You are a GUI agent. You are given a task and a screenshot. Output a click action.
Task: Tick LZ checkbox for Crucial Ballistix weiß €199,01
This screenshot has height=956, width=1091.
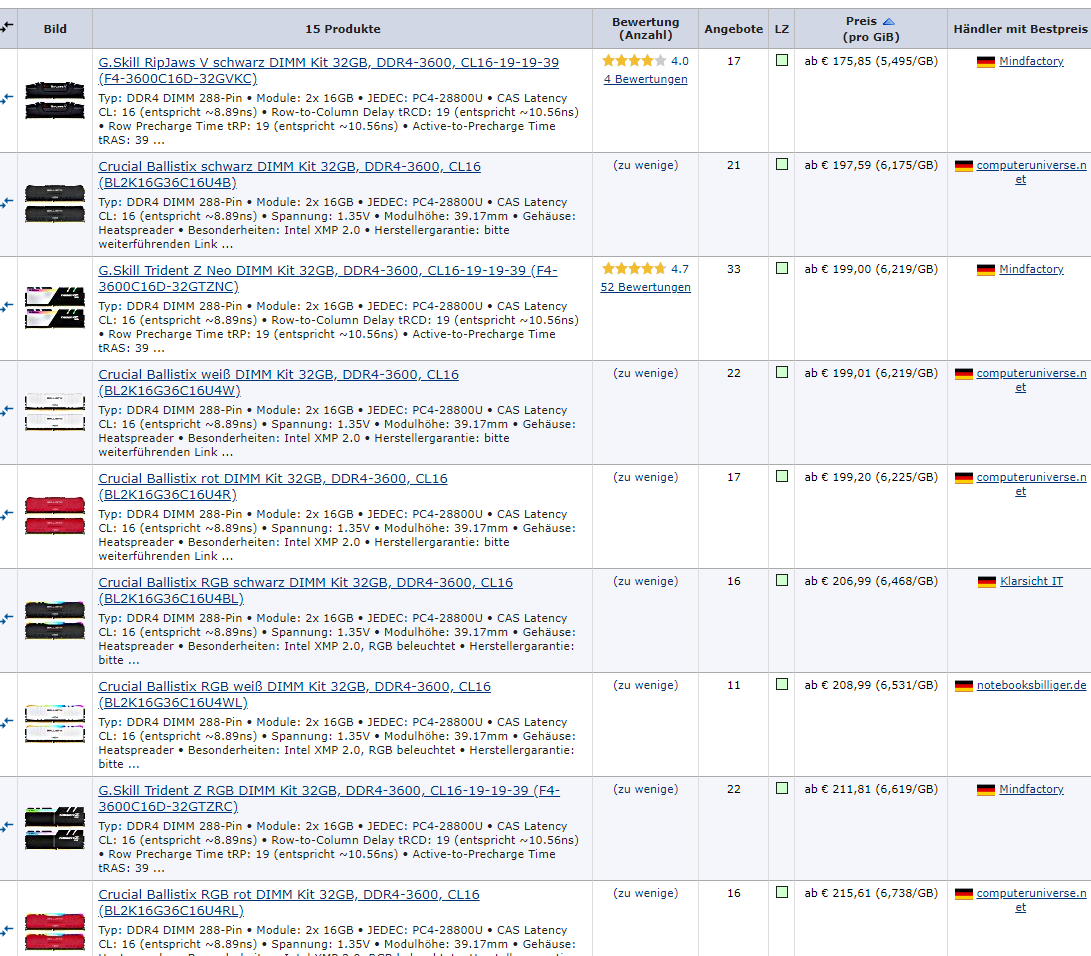tap(782, 372)
